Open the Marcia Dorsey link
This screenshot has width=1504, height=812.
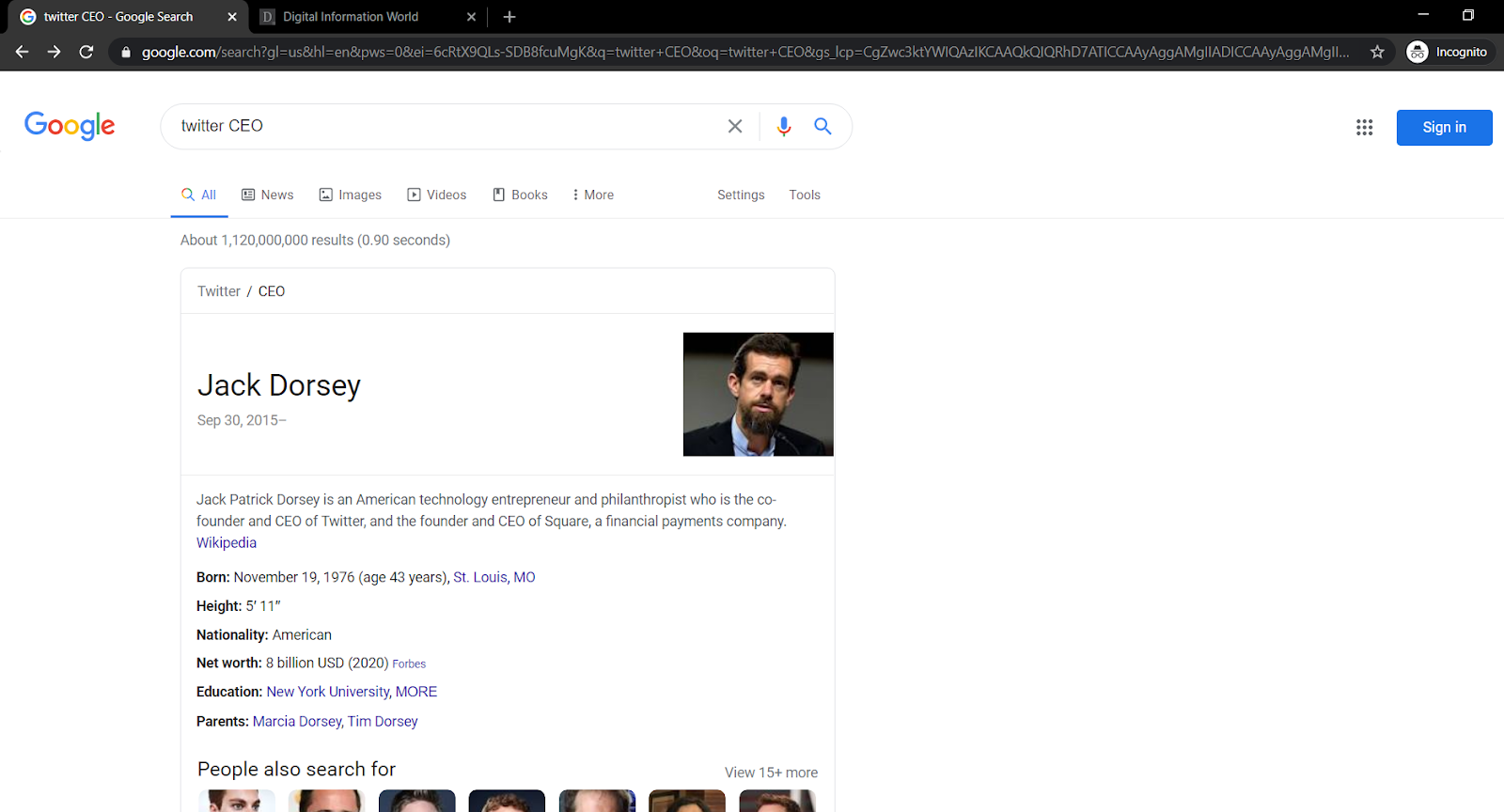[297, 721]
